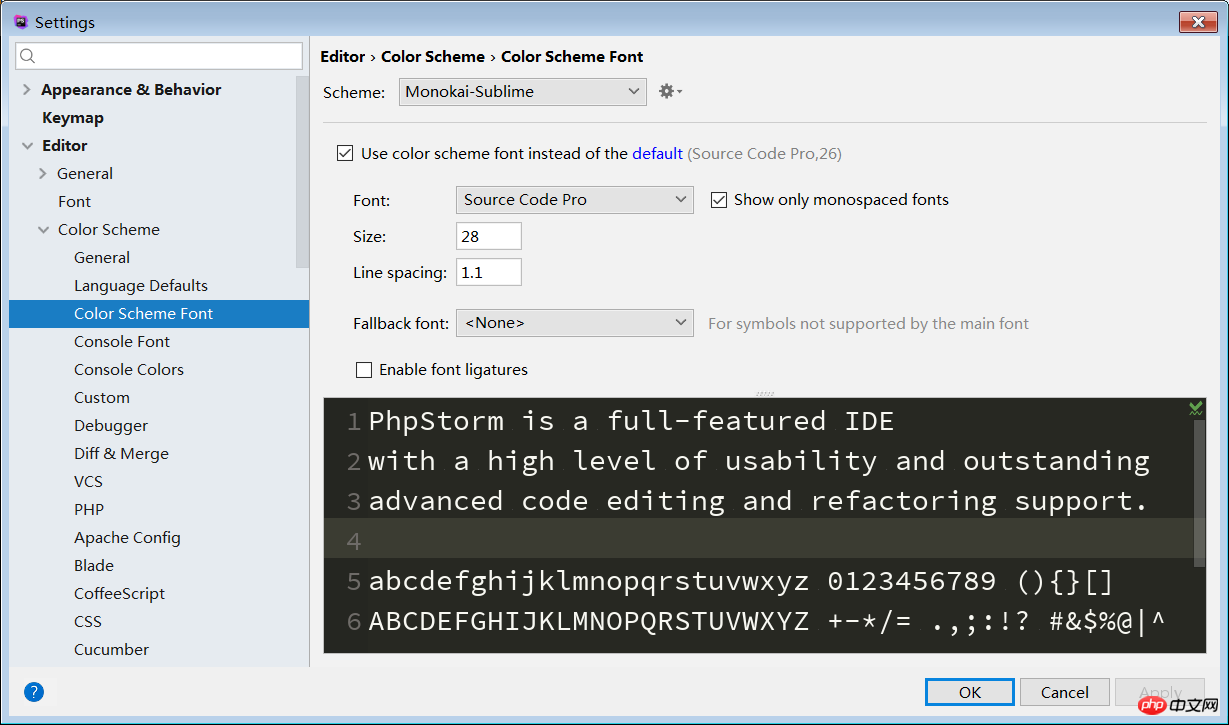Enable font ligatures checkbox

tap(364, 370)
